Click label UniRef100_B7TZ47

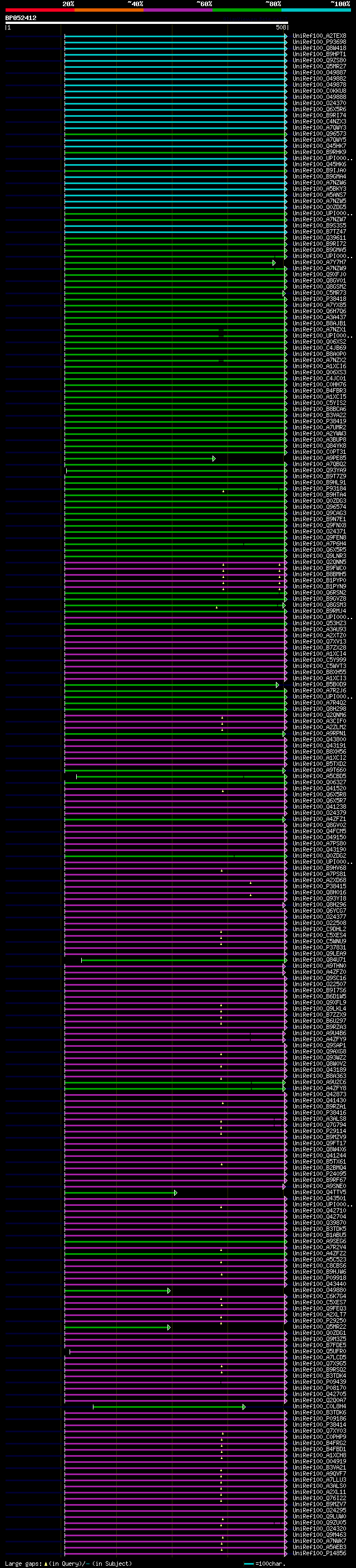319,232
